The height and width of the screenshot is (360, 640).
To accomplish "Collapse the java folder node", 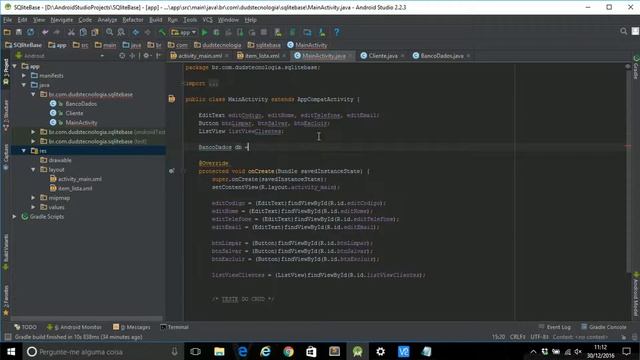I will [24, 85].
